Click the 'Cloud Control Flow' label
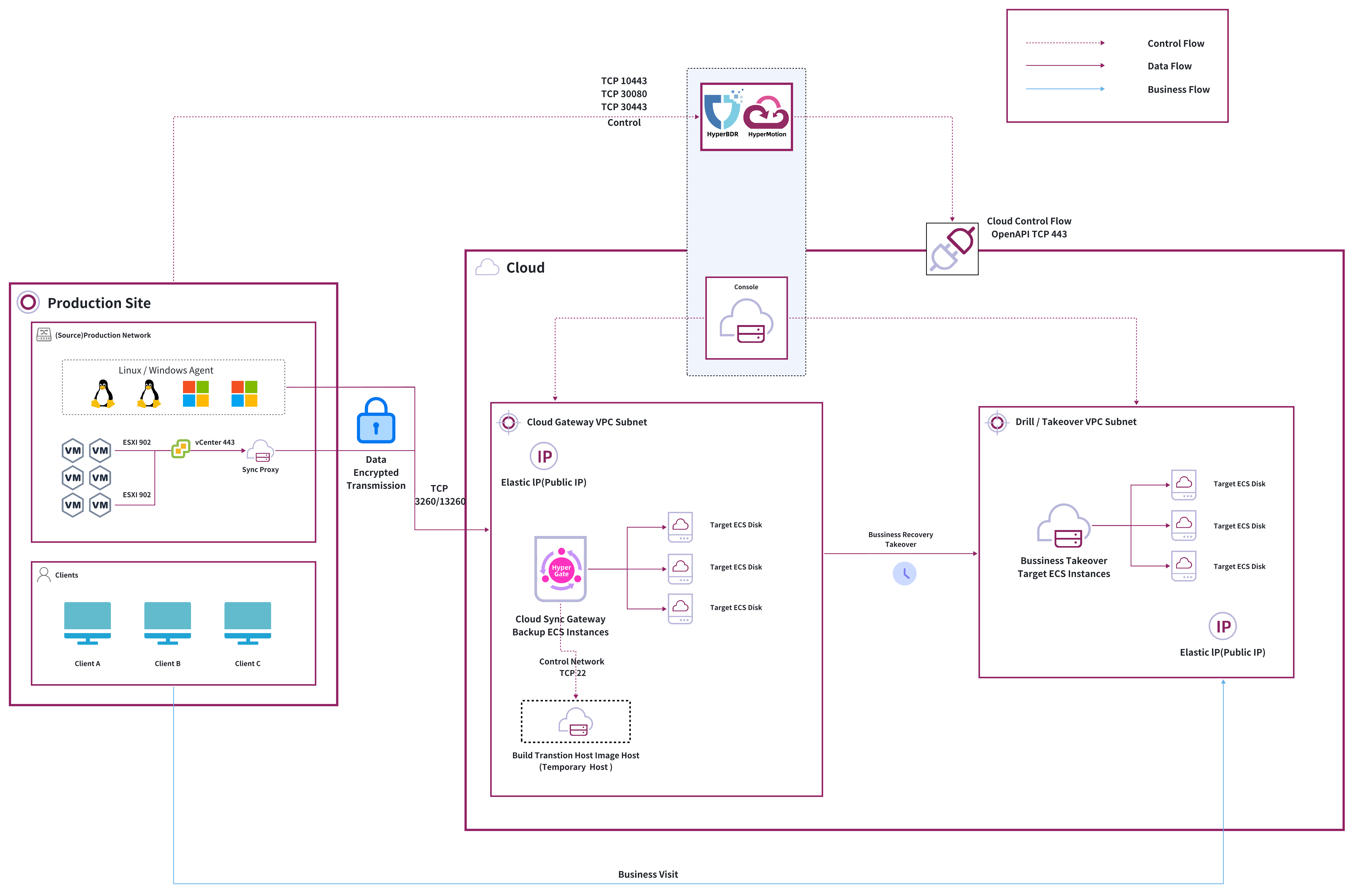1354x896 pixels. pyautogui.click(x=1029, y=221)
